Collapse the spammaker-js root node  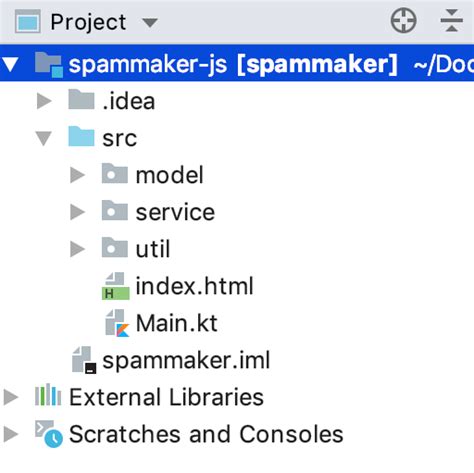(11, 64)
